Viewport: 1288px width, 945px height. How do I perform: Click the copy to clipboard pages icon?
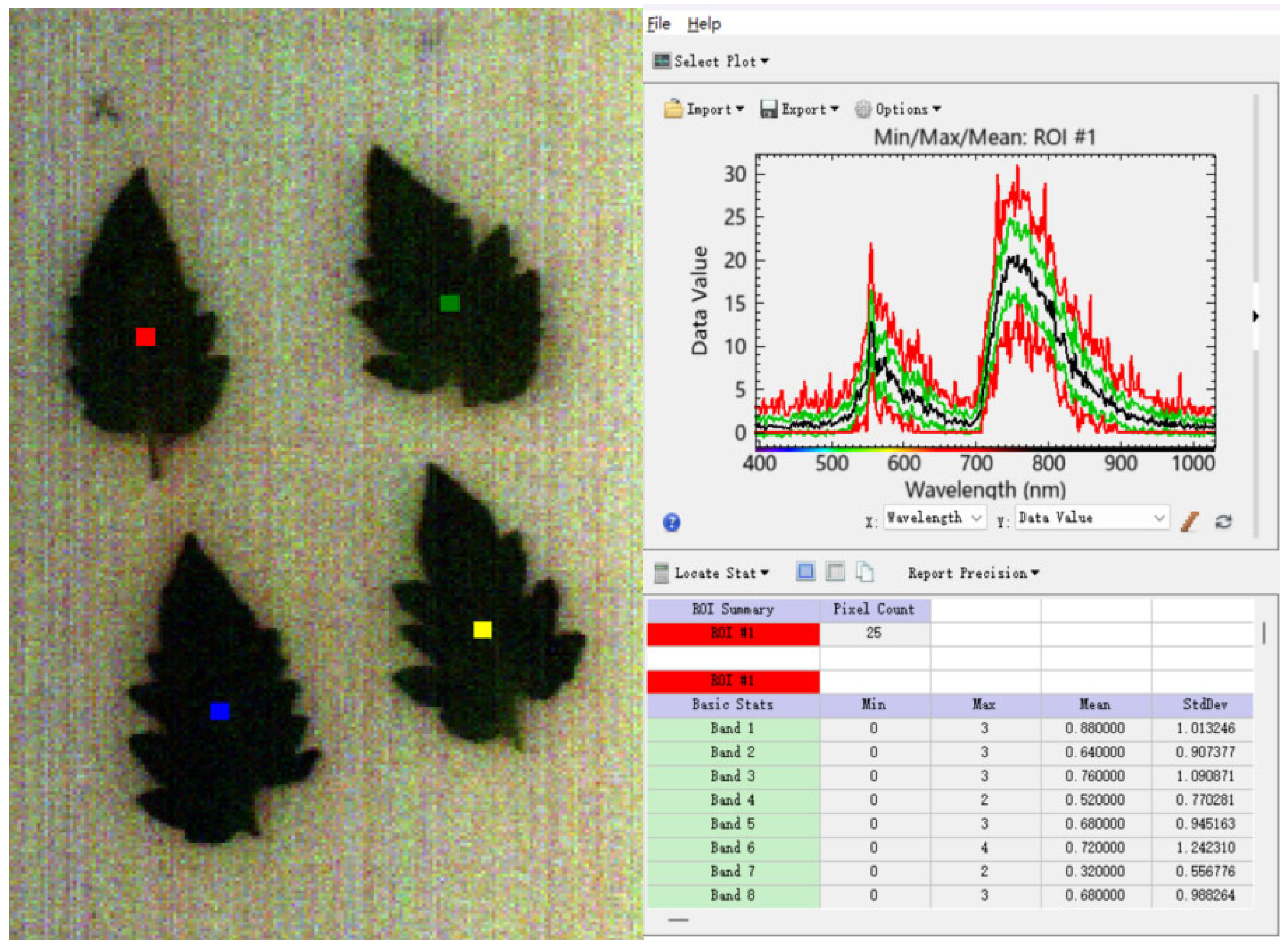tap(864, 572)
